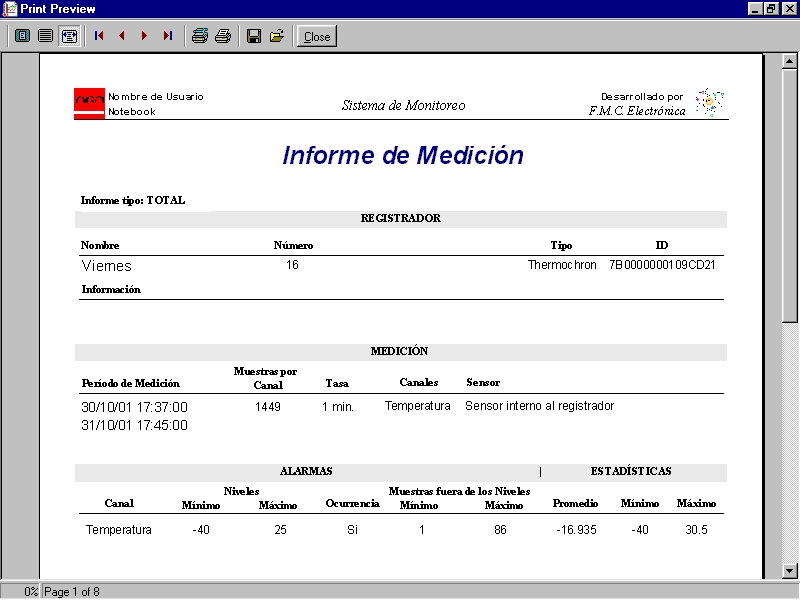Click the end date '31/10/01 17:45:00'
800x600 pixels.
[135, 425]
